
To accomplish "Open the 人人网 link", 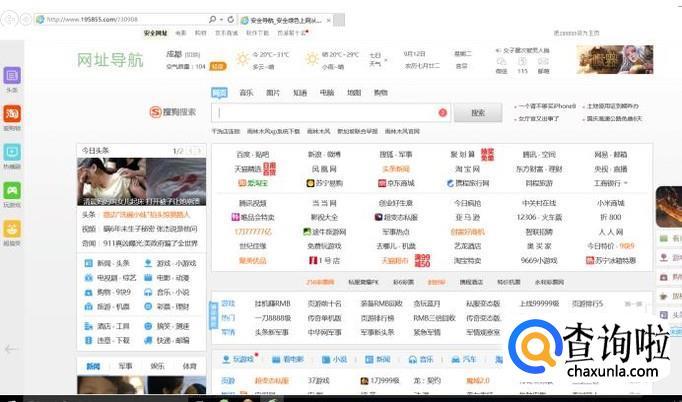I will [611, 232].
